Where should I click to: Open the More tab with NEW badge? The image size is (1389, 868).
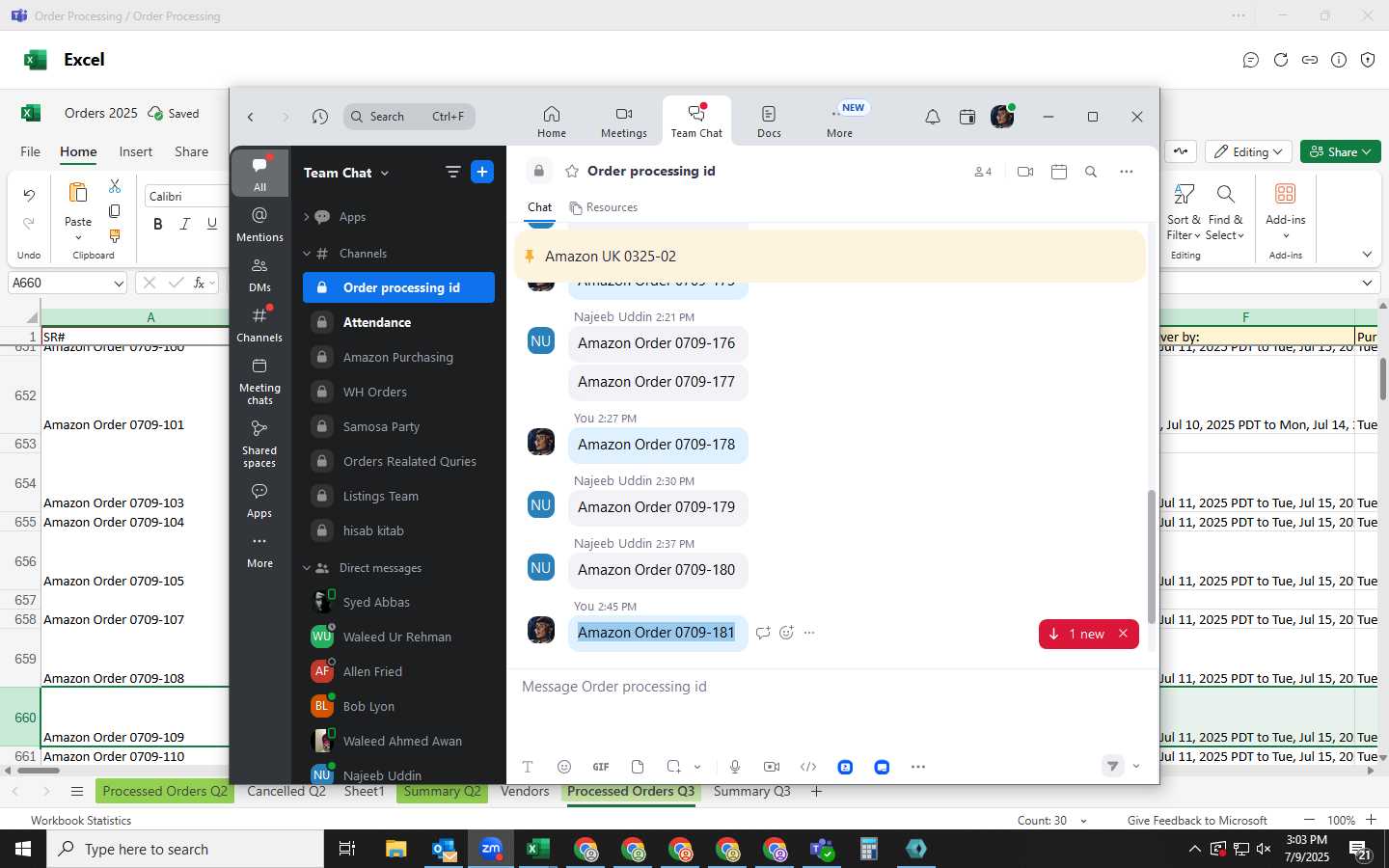point(840,122)
